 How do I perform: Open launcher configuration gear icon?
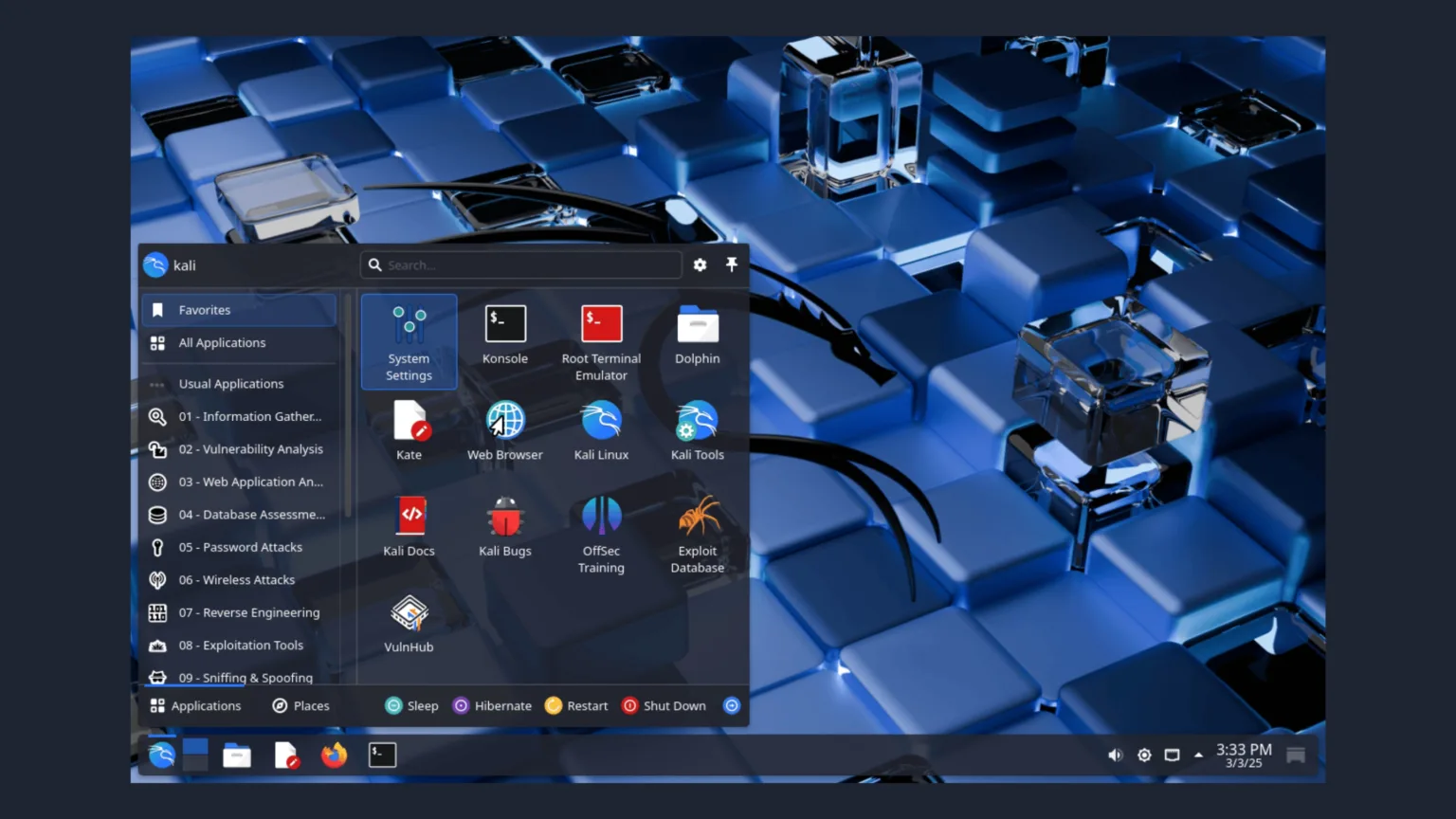click(x=700, y=265)
